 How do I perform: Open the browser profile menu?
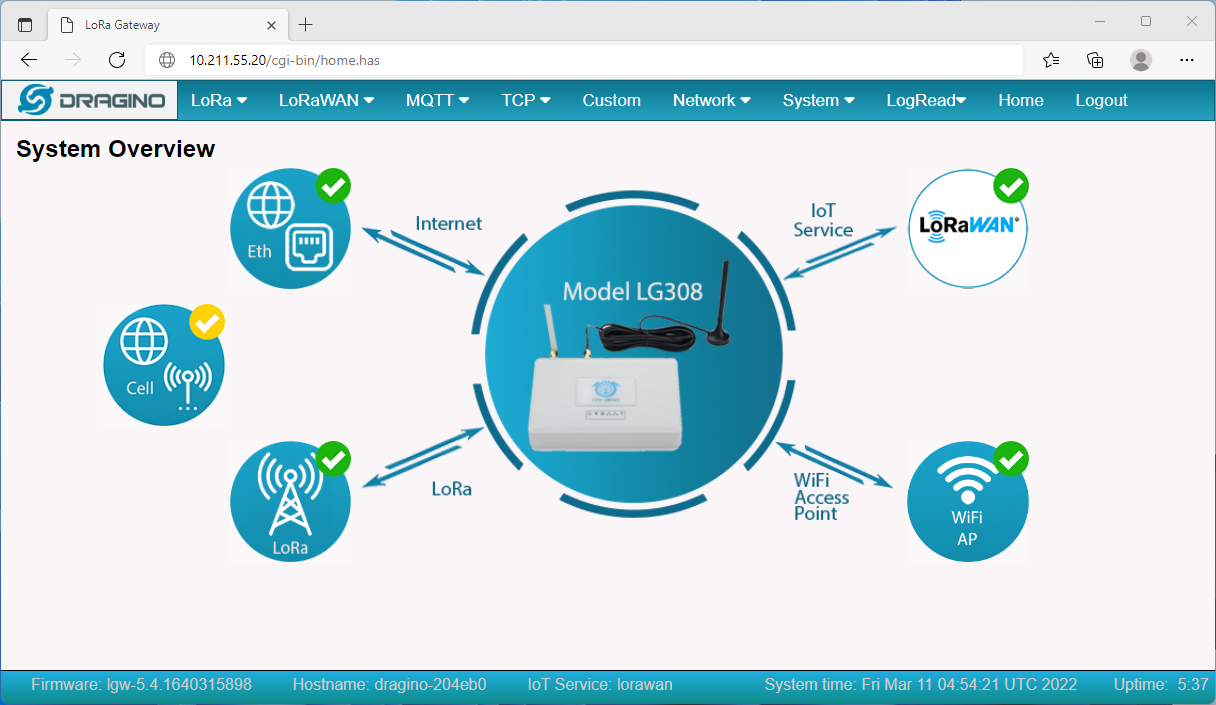(1141, 60)
